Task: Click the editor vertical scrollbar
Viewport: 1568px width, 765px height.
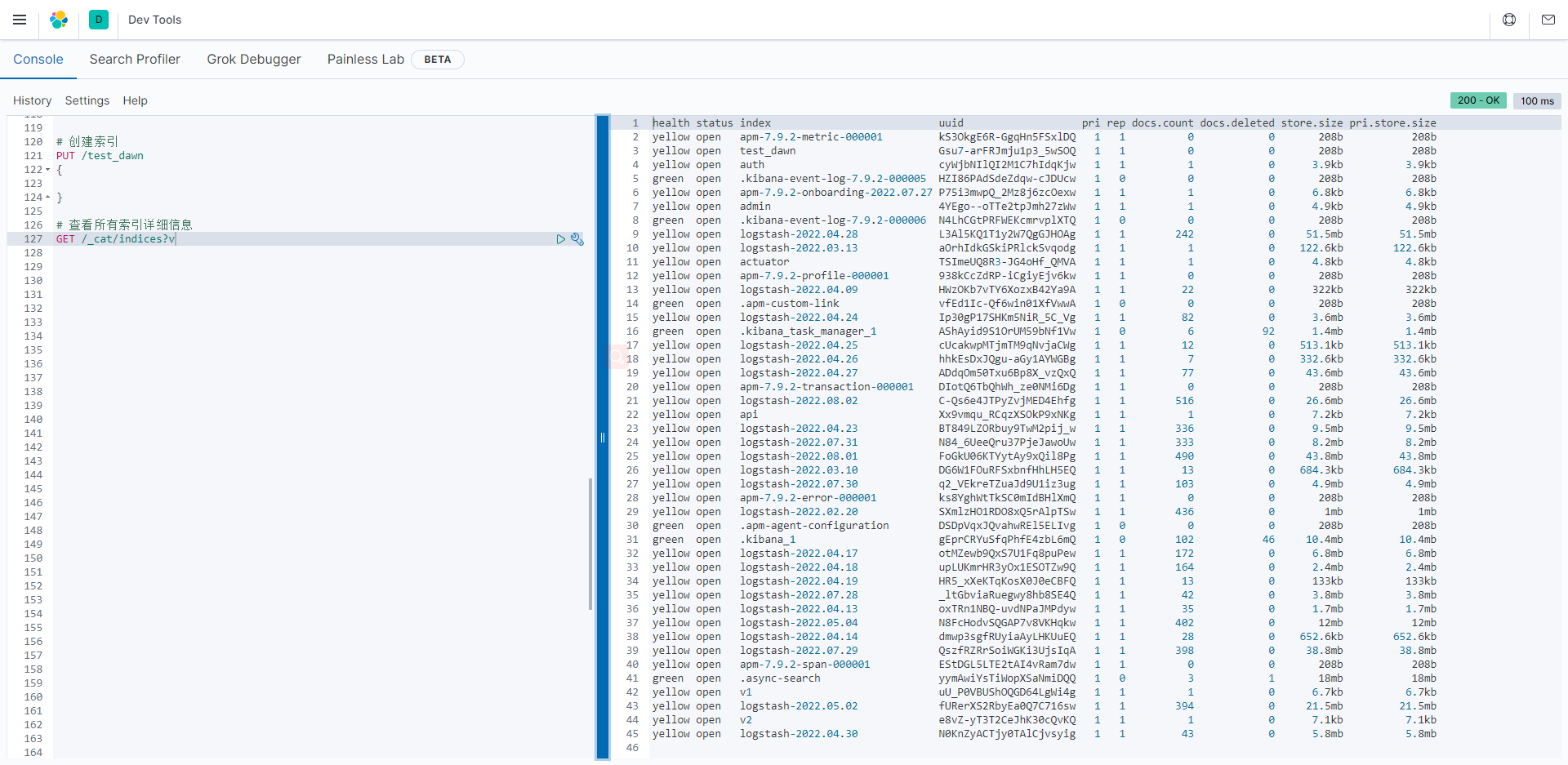Action: [590, 544]
